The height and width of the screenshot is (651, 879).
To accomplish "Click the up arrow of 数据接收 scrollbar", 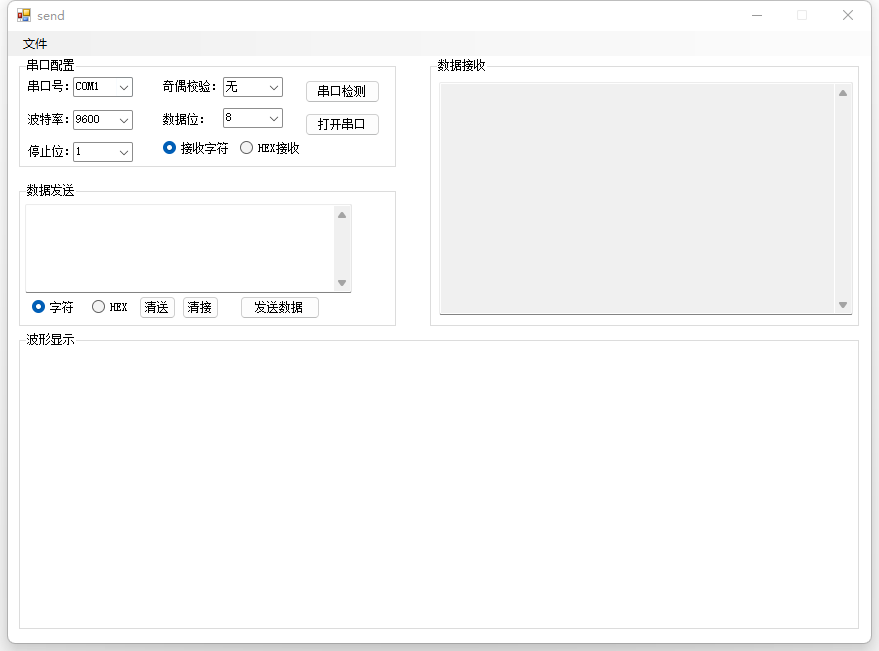I will (843, 93).
